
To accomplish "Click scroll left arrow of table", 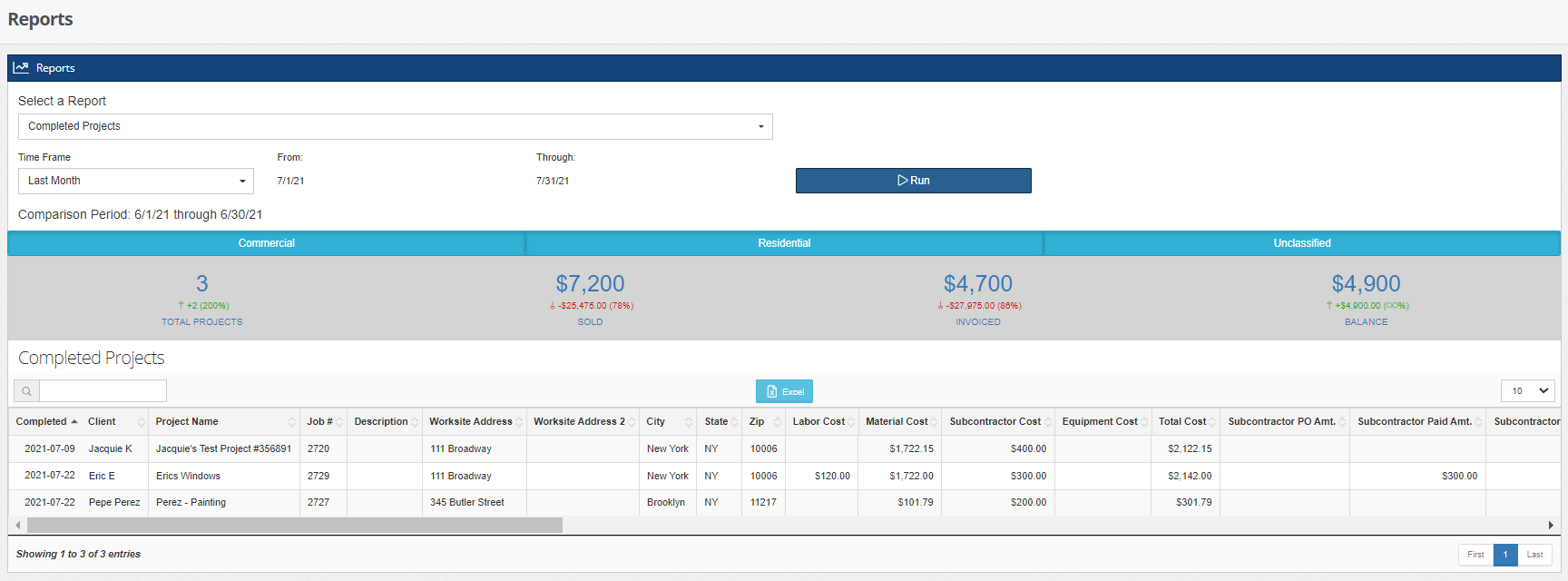I will (x=17, y=526).
